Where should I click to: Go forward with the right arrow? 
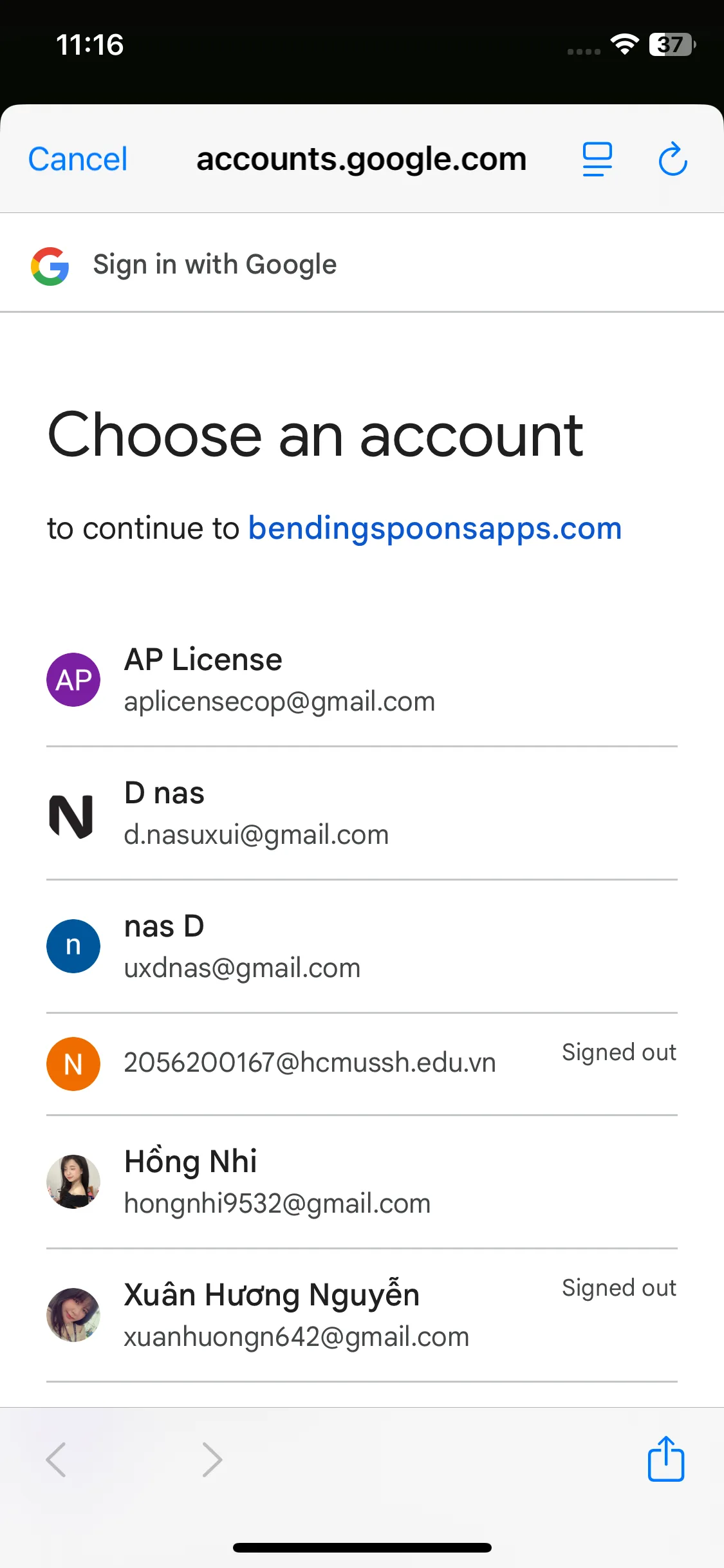pos(212,1459)
